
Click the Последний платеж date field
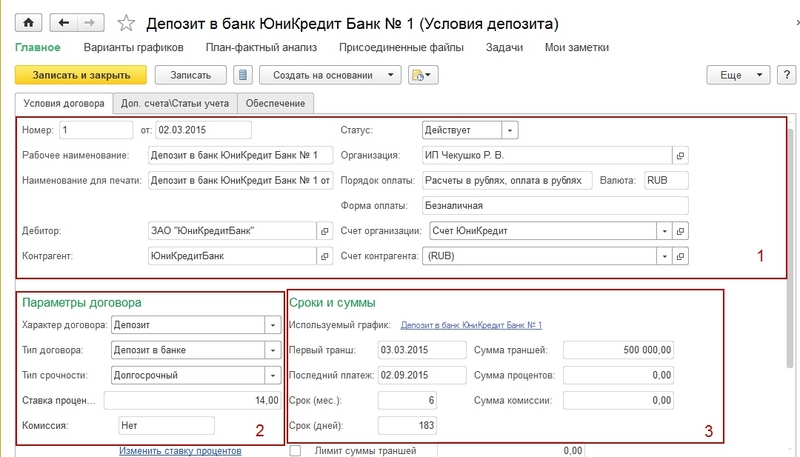422,375
